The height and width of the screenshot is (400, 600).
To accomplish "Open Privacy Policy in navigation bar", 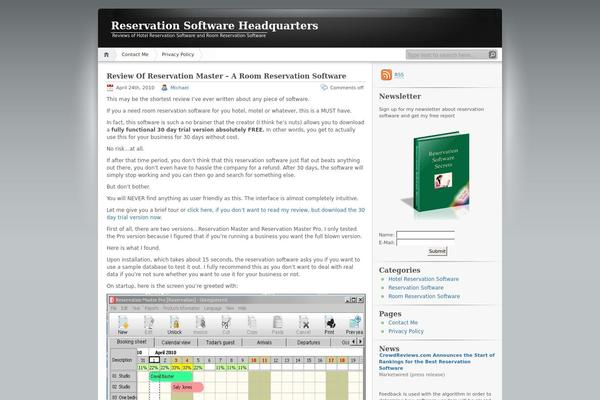I will (178, 55).
